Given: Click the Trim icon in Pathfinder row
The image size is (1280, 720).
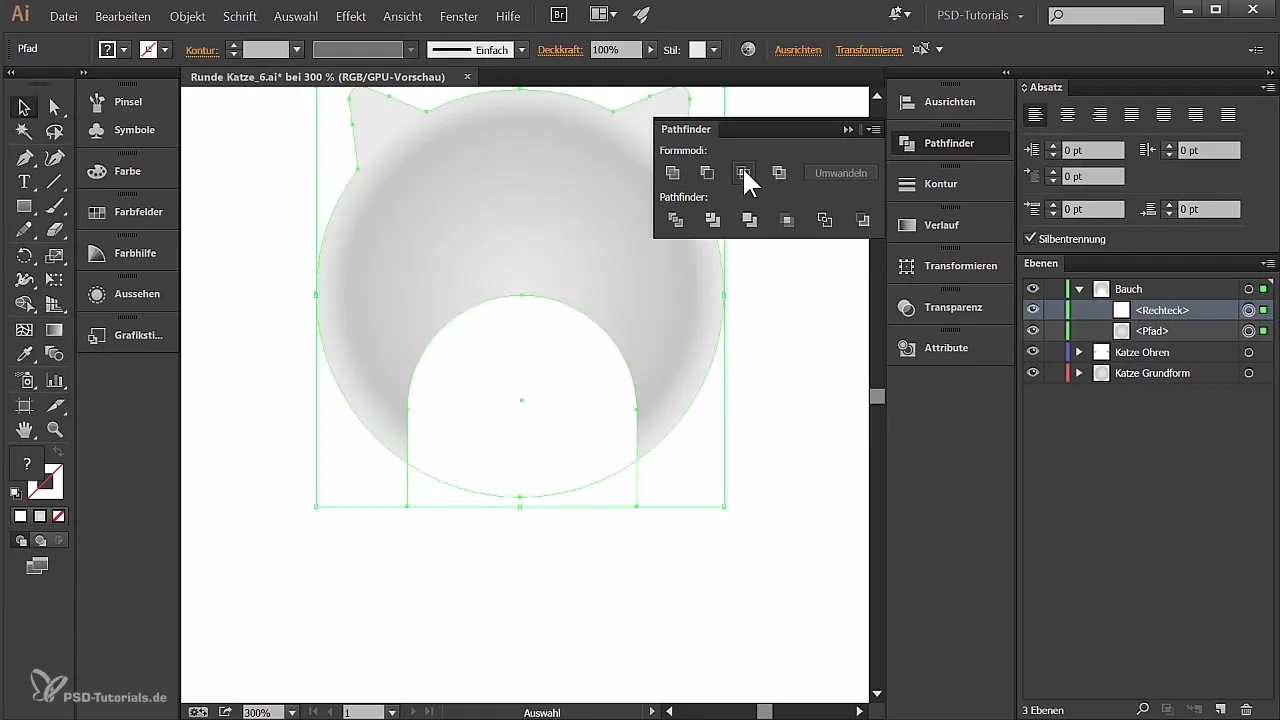Looking at the screenshot, I should (x=713, y=220).
